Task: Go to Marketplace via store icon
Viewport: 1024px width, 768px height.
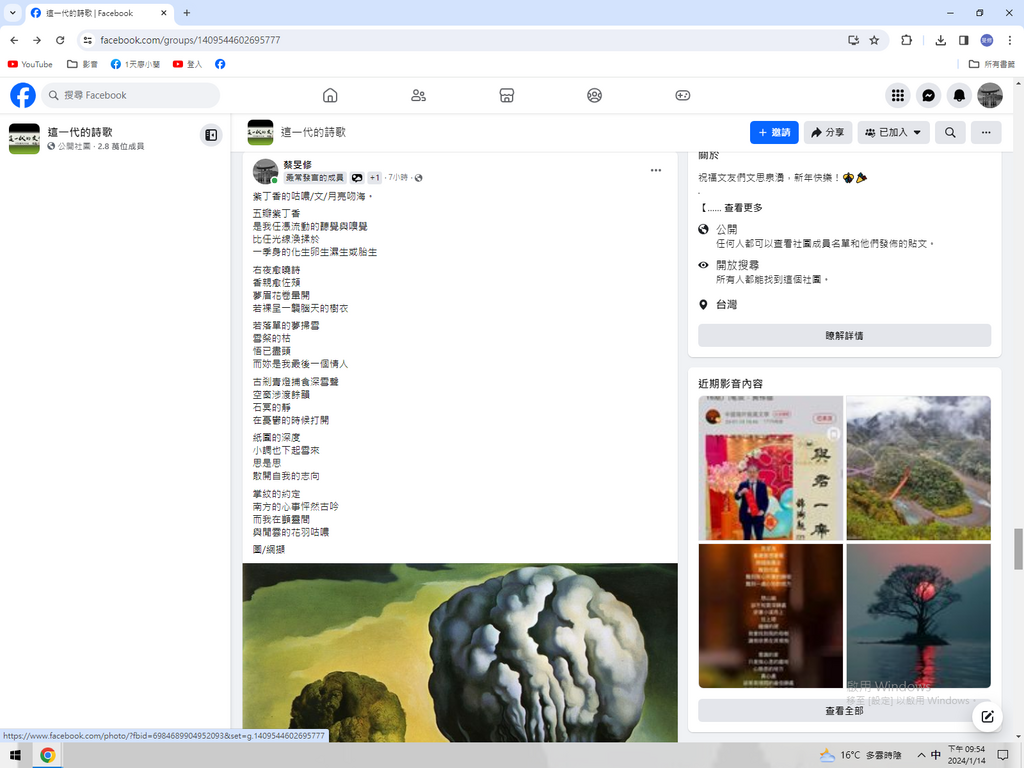Action: pyautogui.click(x=506, y=95)
